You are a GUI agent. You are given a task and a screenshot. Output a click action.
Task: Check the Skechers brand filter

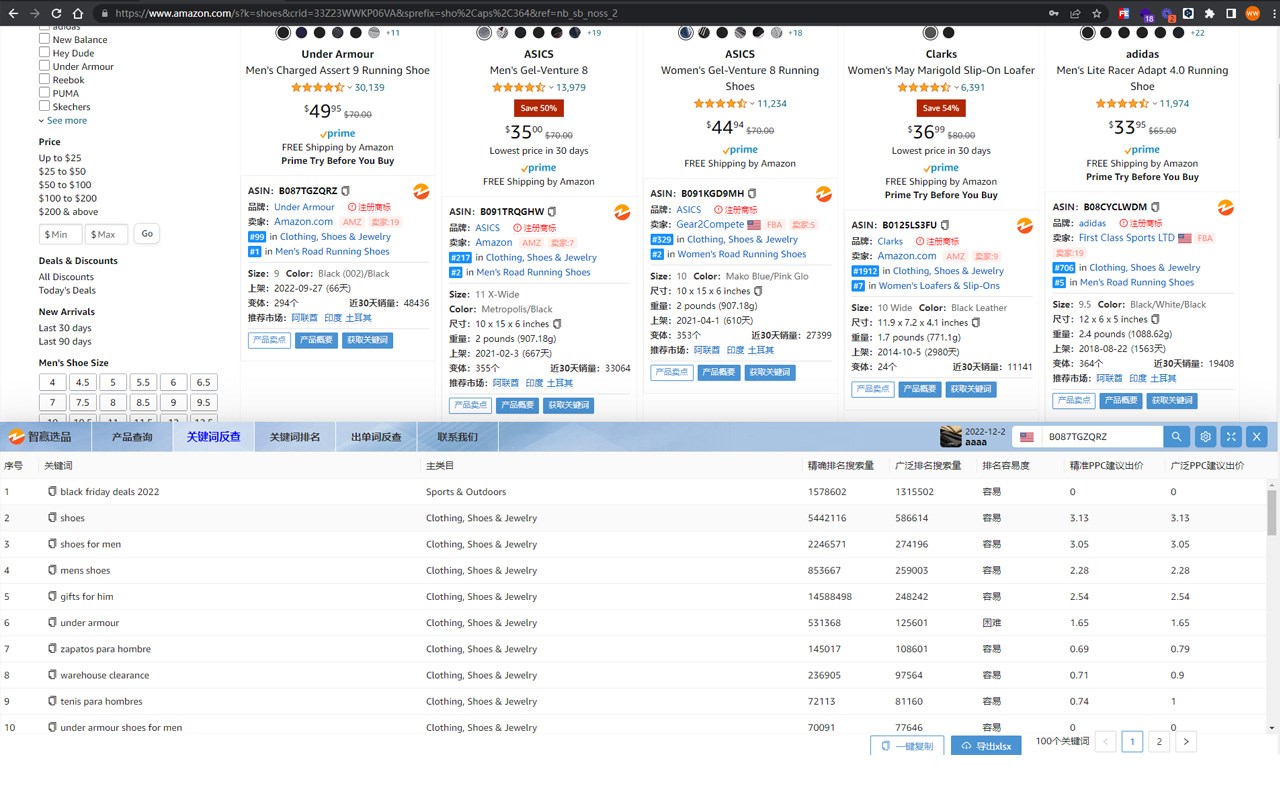click(44, 106)
